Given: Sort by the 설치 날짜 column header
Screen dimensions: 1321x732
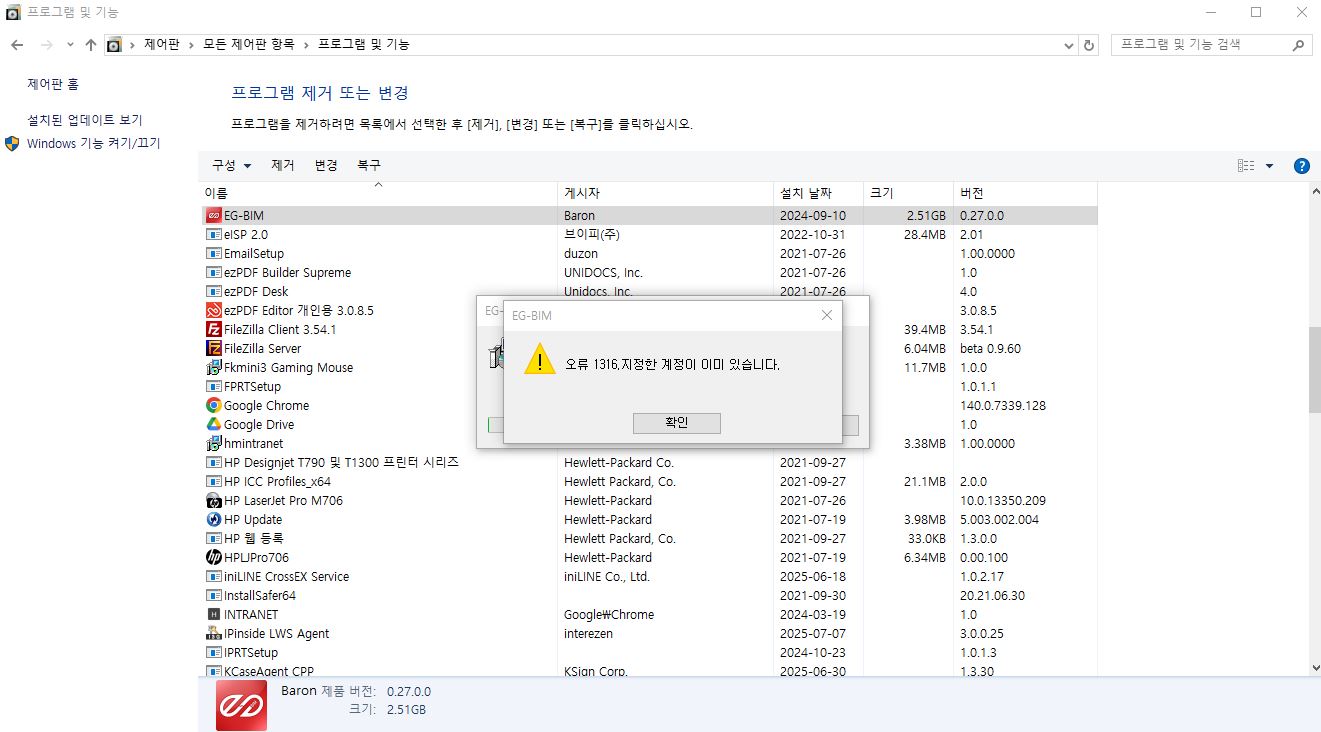Looking at the screenshot, I should click(x=820, y=193).
